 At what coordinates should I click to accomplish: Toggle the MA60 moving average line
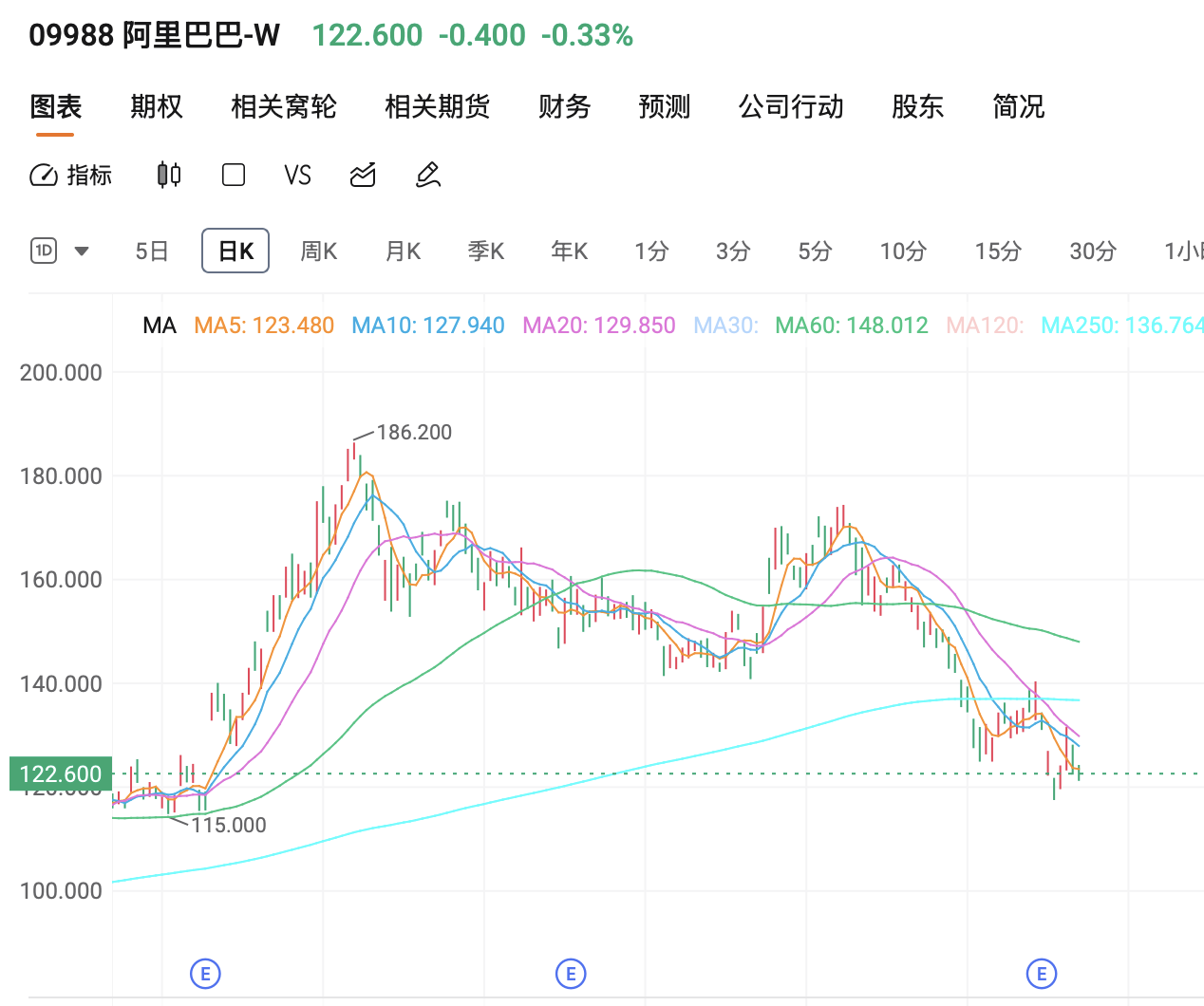[x=852, y=326]
